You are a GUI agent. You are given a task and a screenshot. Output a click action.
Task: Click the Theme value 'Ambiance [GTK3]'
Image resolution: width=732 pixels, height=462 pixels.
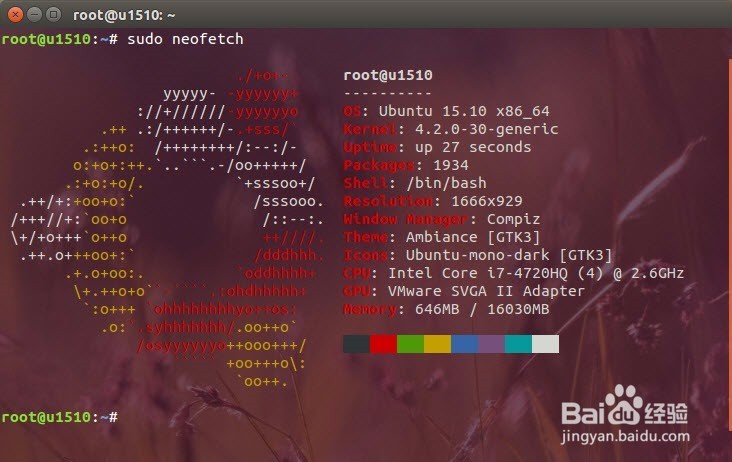tap(473, 237)
